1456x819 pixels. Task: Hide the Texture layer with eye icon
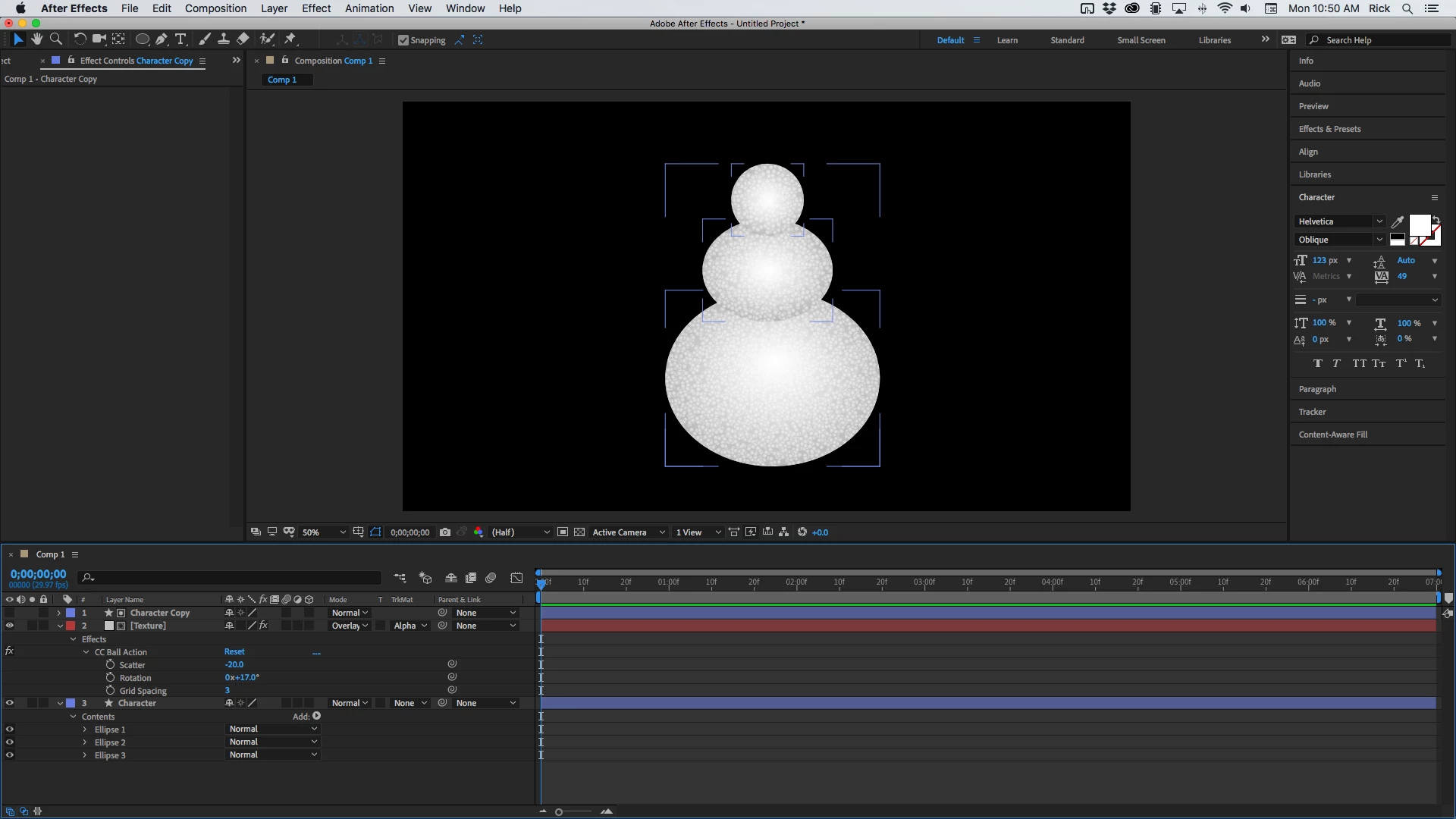point(10,626)
